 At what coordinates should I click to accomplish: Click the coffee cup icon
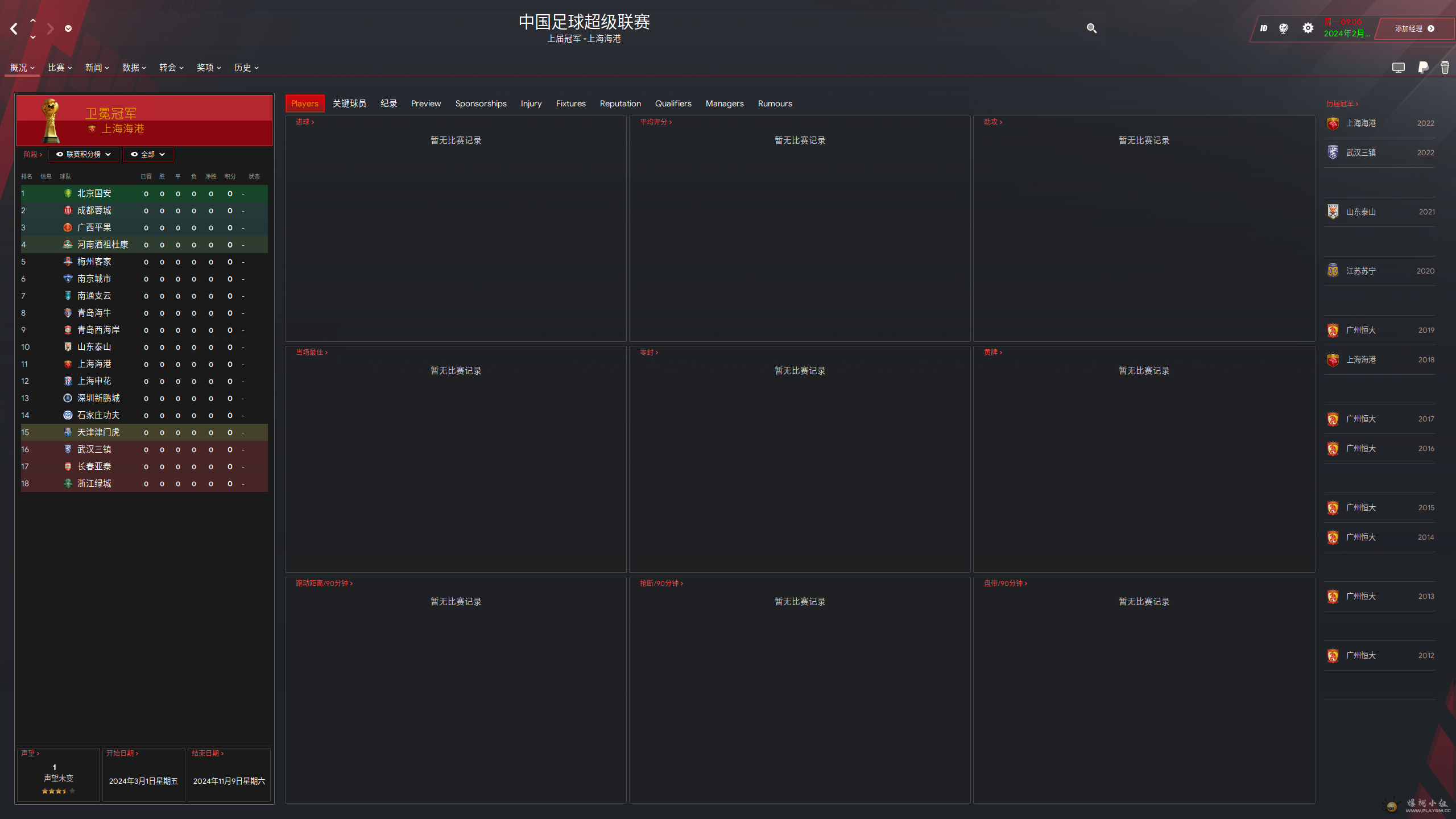(1445, 68)
